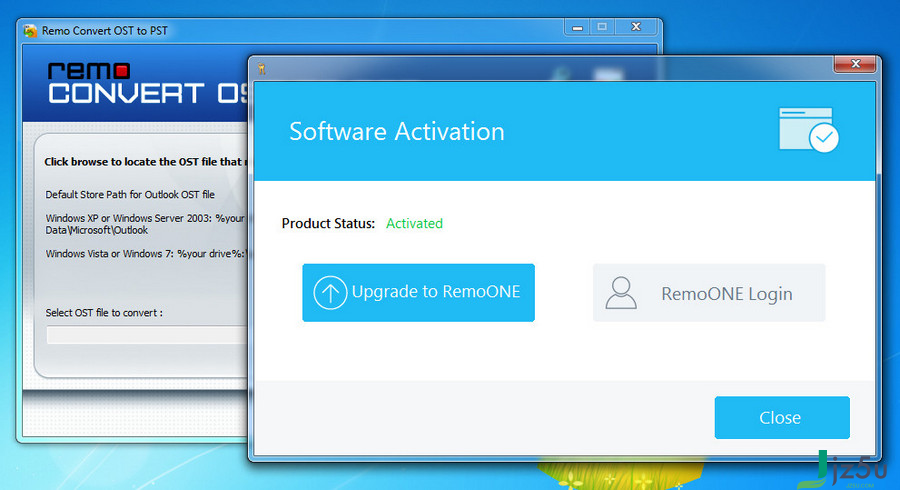Click the activation checkmark window icon
The width and height of the screenshot is (900, 490).
(x=808, y=130)
